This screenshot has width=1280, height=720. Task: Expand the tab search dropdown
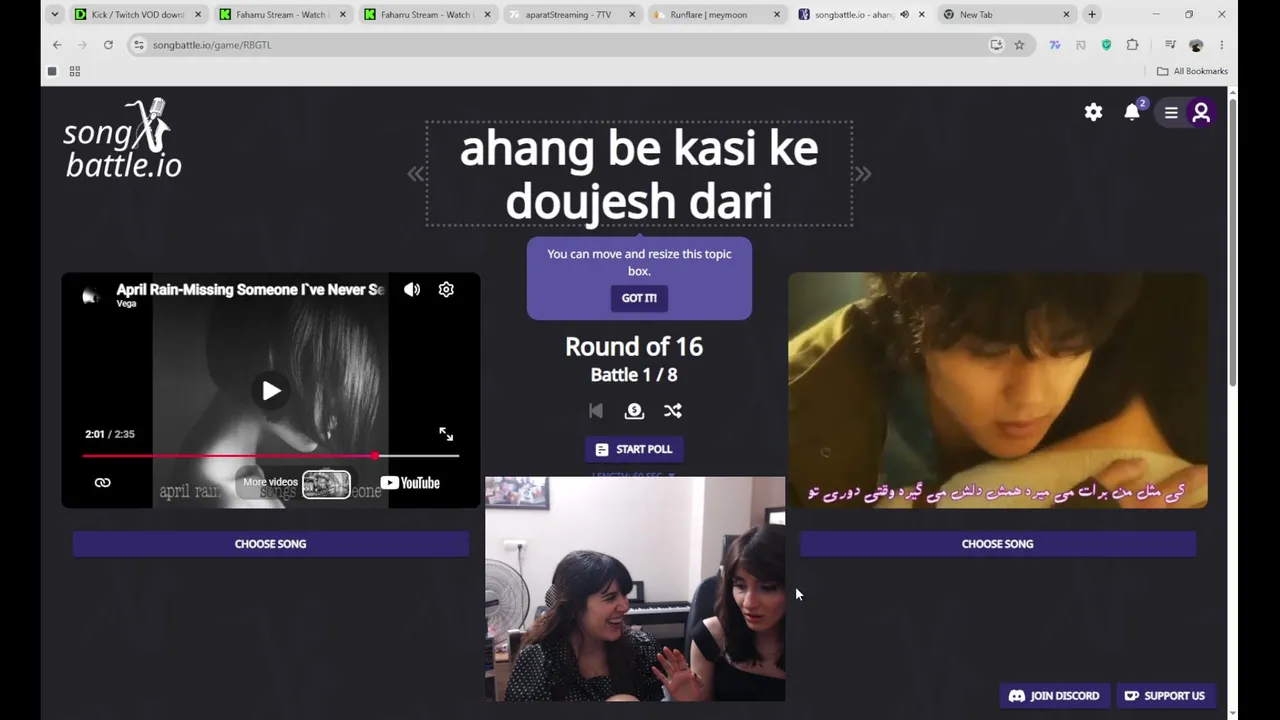click(54, 15)
